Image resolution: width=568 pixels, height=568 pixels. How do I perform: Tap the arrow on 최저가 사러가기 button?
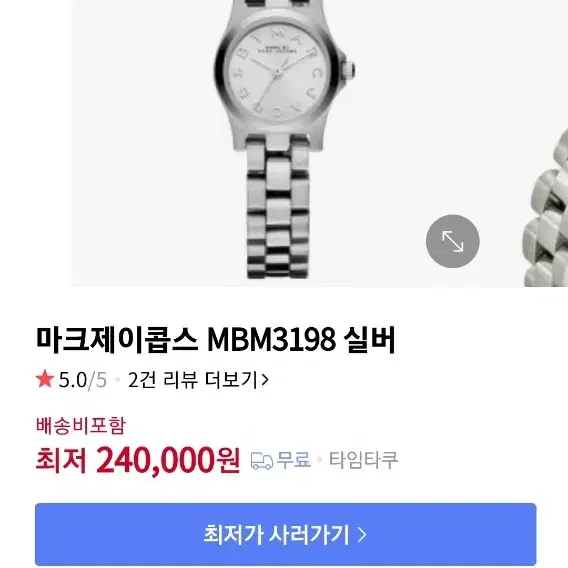[362, 534]
